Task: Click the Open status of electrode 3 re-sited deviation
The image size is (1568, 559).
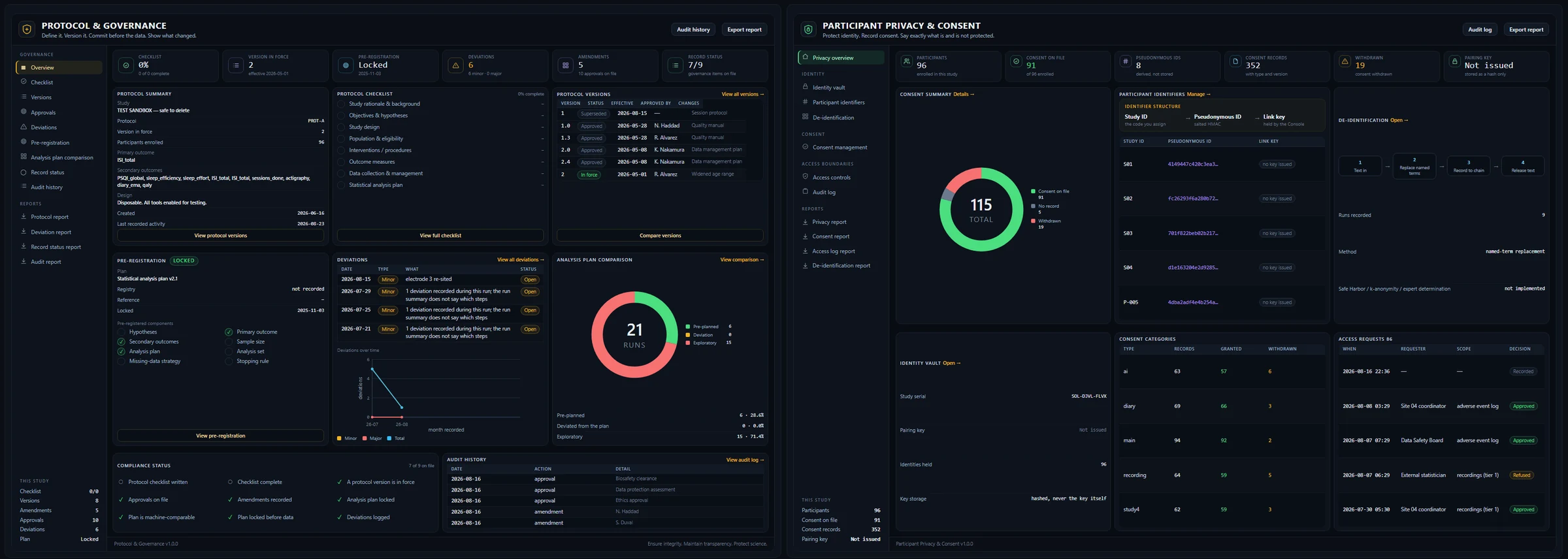Action: 530,279
